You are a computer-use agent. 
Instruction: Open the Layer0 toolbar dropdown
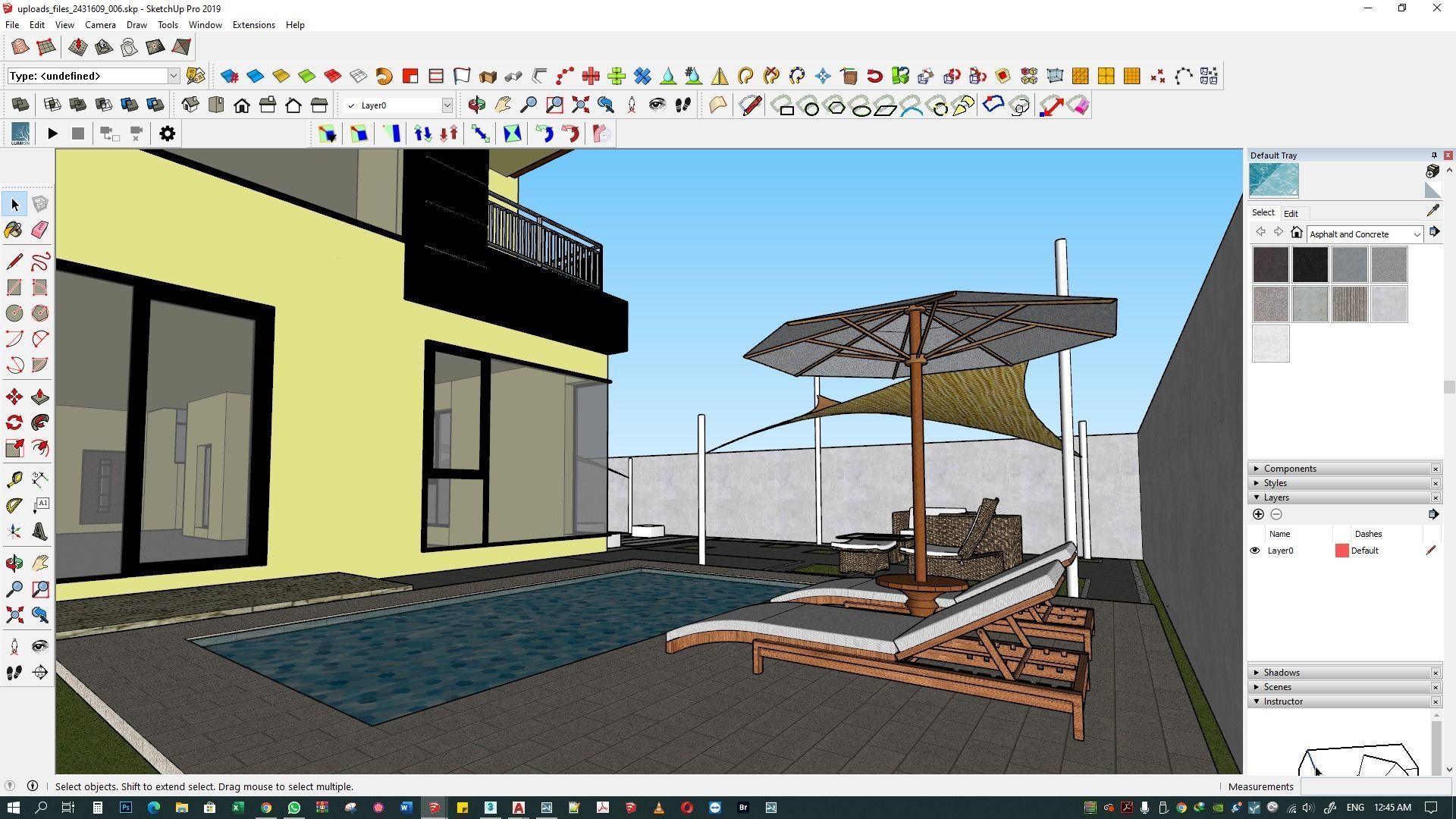447,105
